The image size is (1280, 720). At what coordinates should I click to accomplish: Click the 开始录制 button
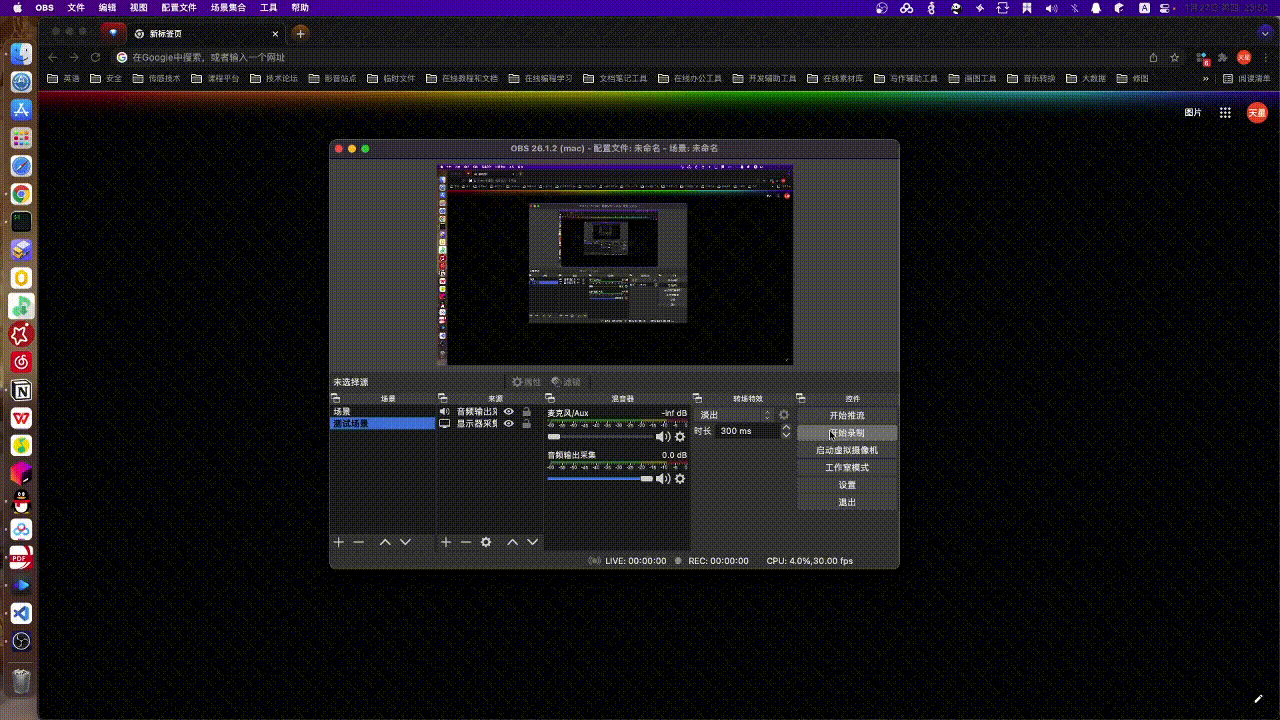[x=847, y=433]
